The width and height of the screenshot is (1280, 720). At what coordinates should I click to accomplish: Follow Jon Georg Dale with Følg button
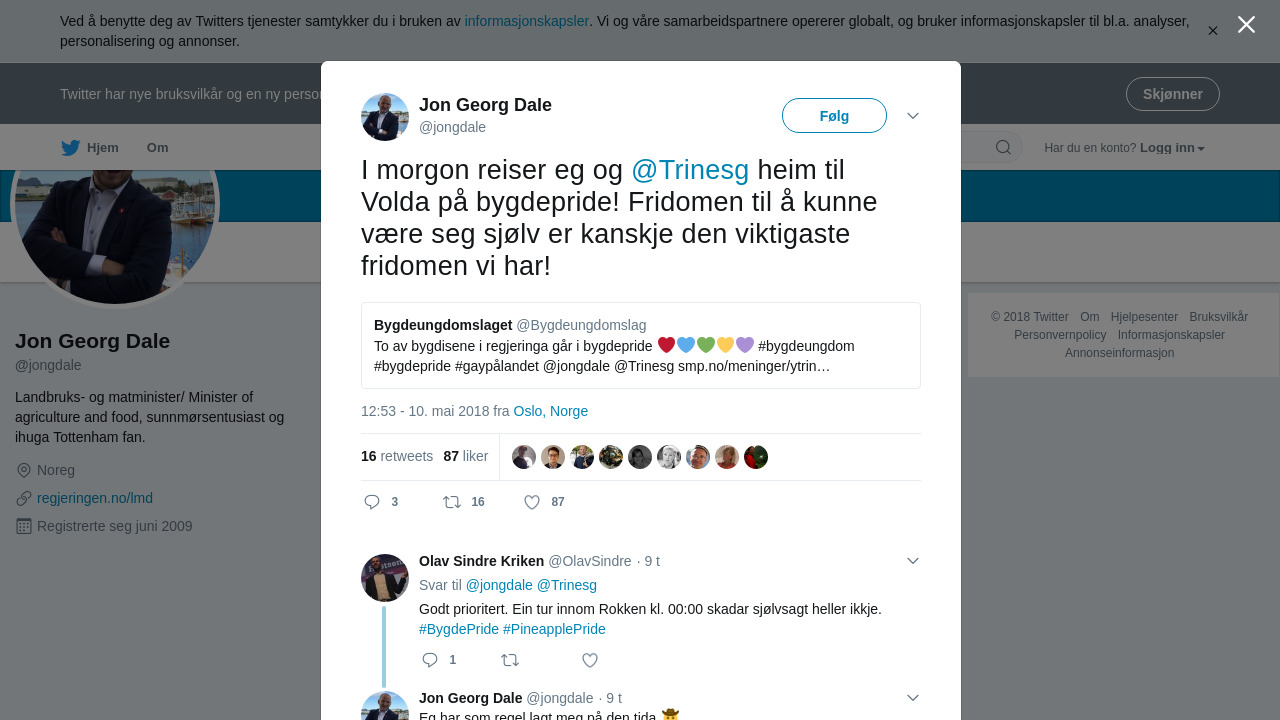(834, 116)
